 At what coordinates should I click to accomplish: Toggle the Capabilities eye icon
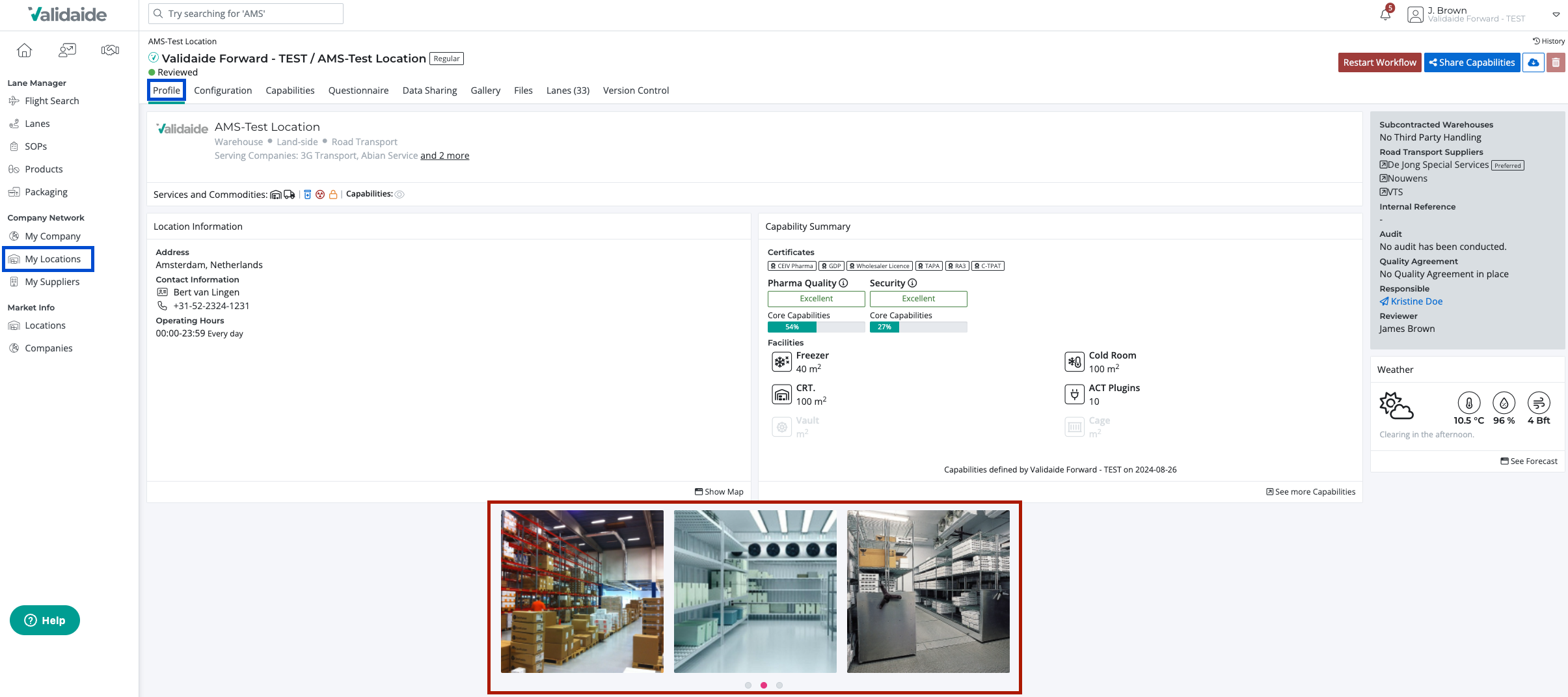click(x=399, y=195)
